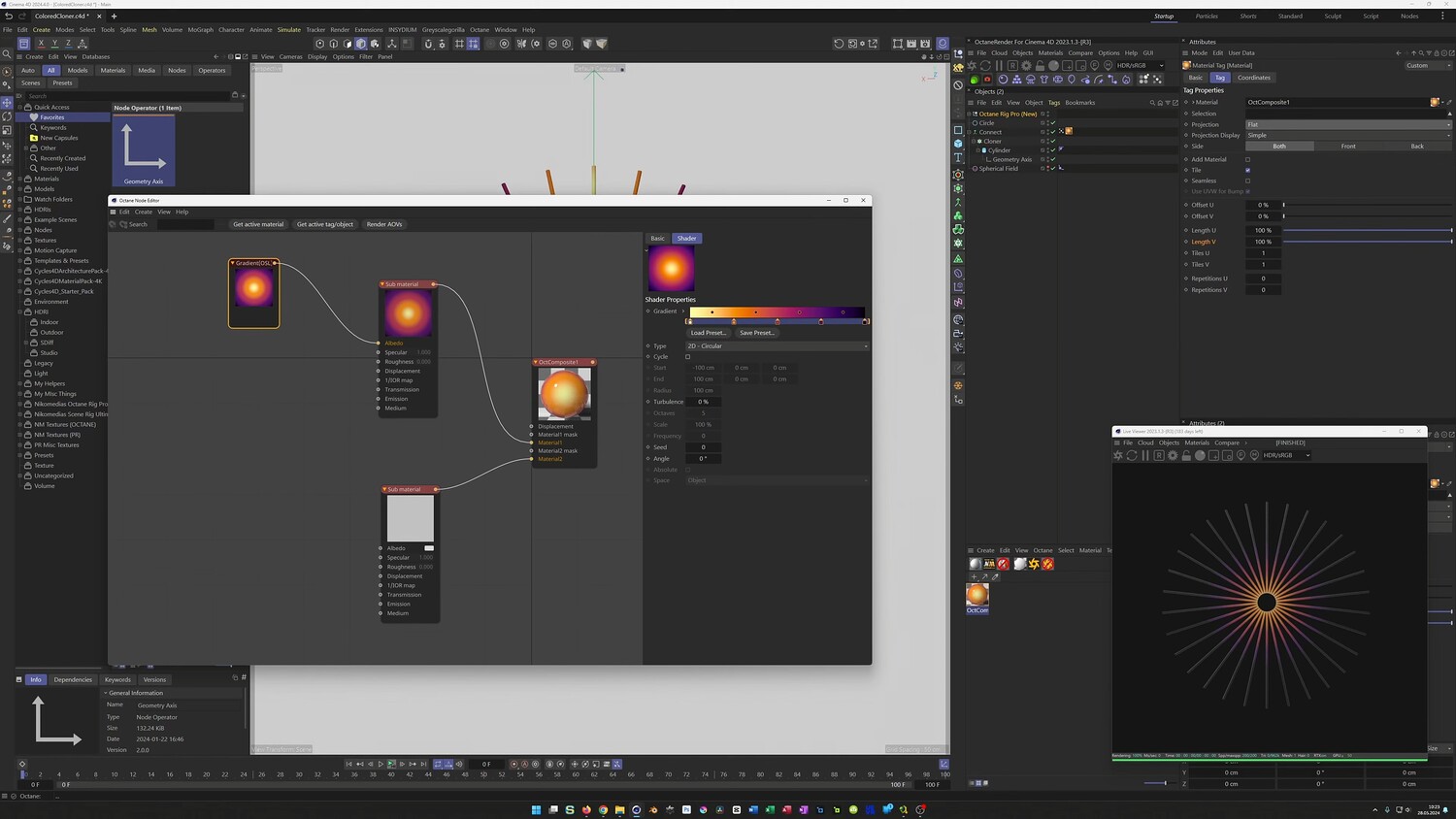Viewport: 1456px width, 819px height.
Task: Open the MoGraph menu
Action: [200, 30]
